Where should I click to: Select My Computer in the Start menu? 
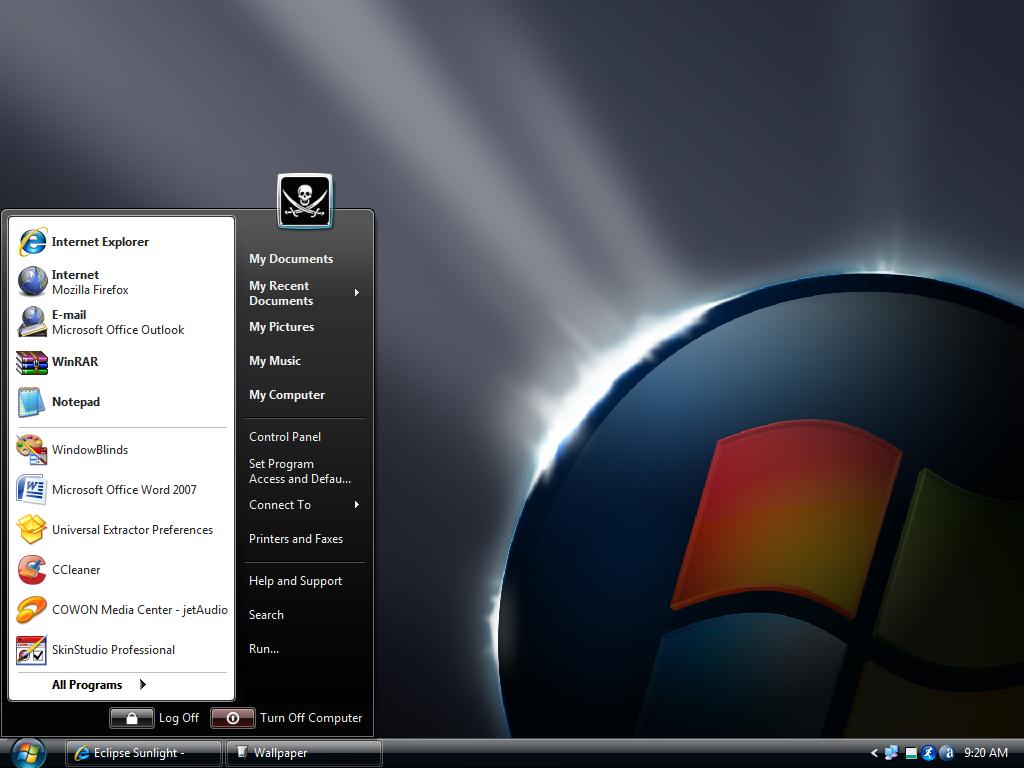point(287,395)
